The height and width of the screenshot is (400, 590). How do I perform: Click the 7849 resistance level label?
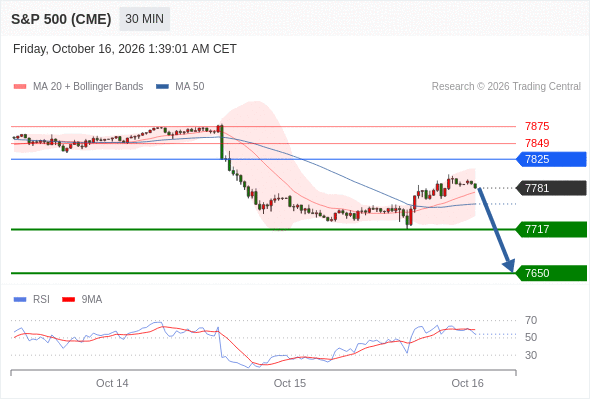coord(537,143)
